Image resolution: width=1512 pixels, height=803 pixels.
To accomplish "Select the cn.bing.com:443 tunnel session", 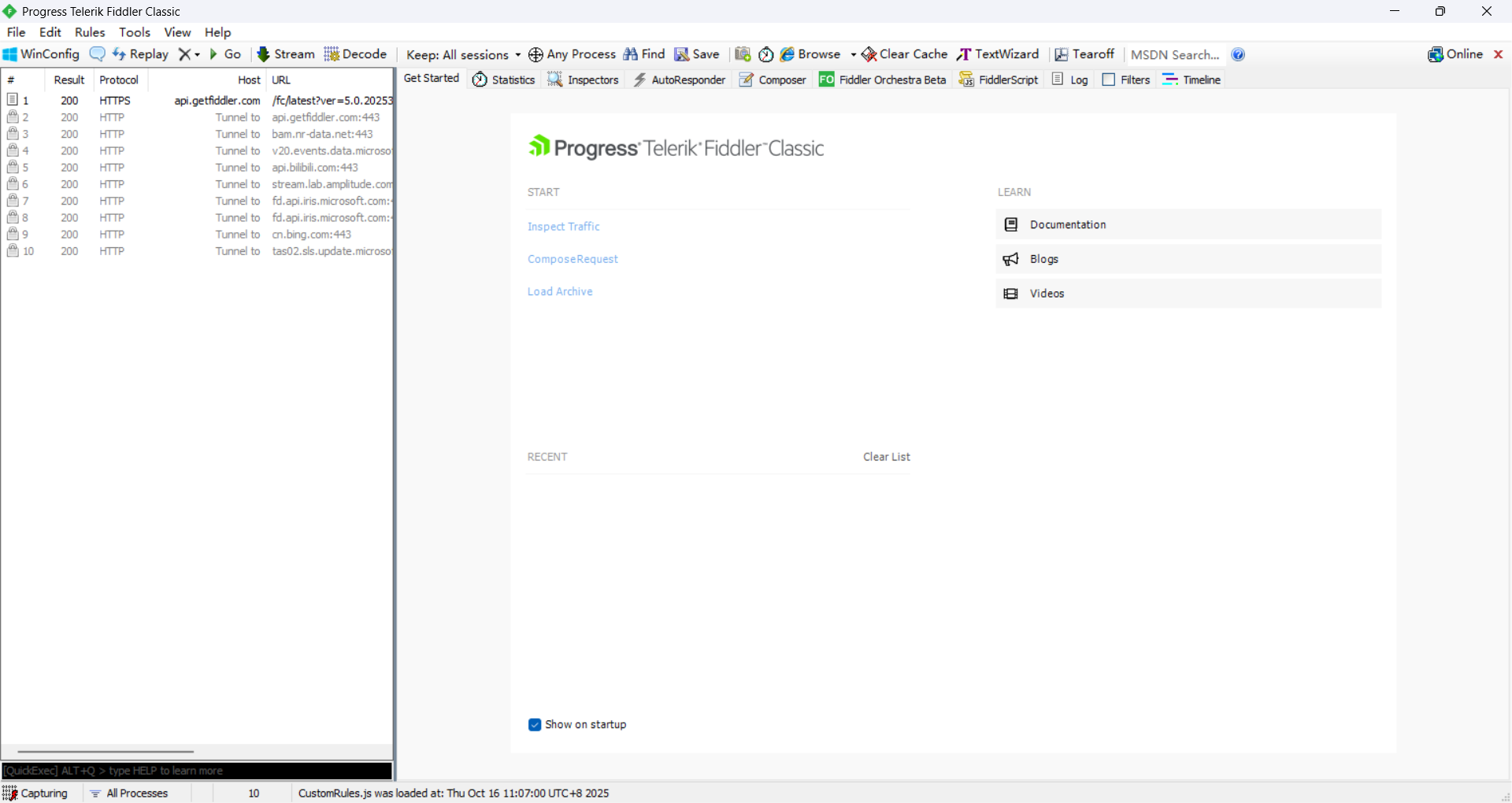I will [198, 235].
